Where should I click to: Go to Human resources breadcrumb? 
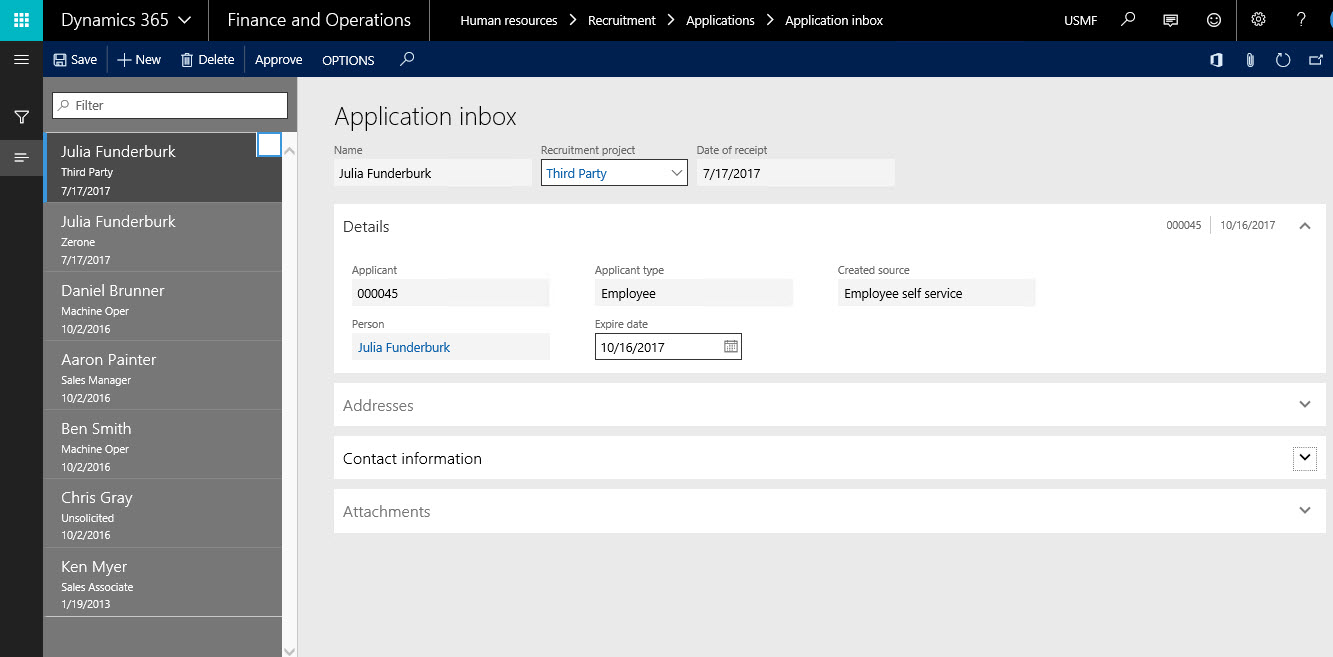point(508,20)
